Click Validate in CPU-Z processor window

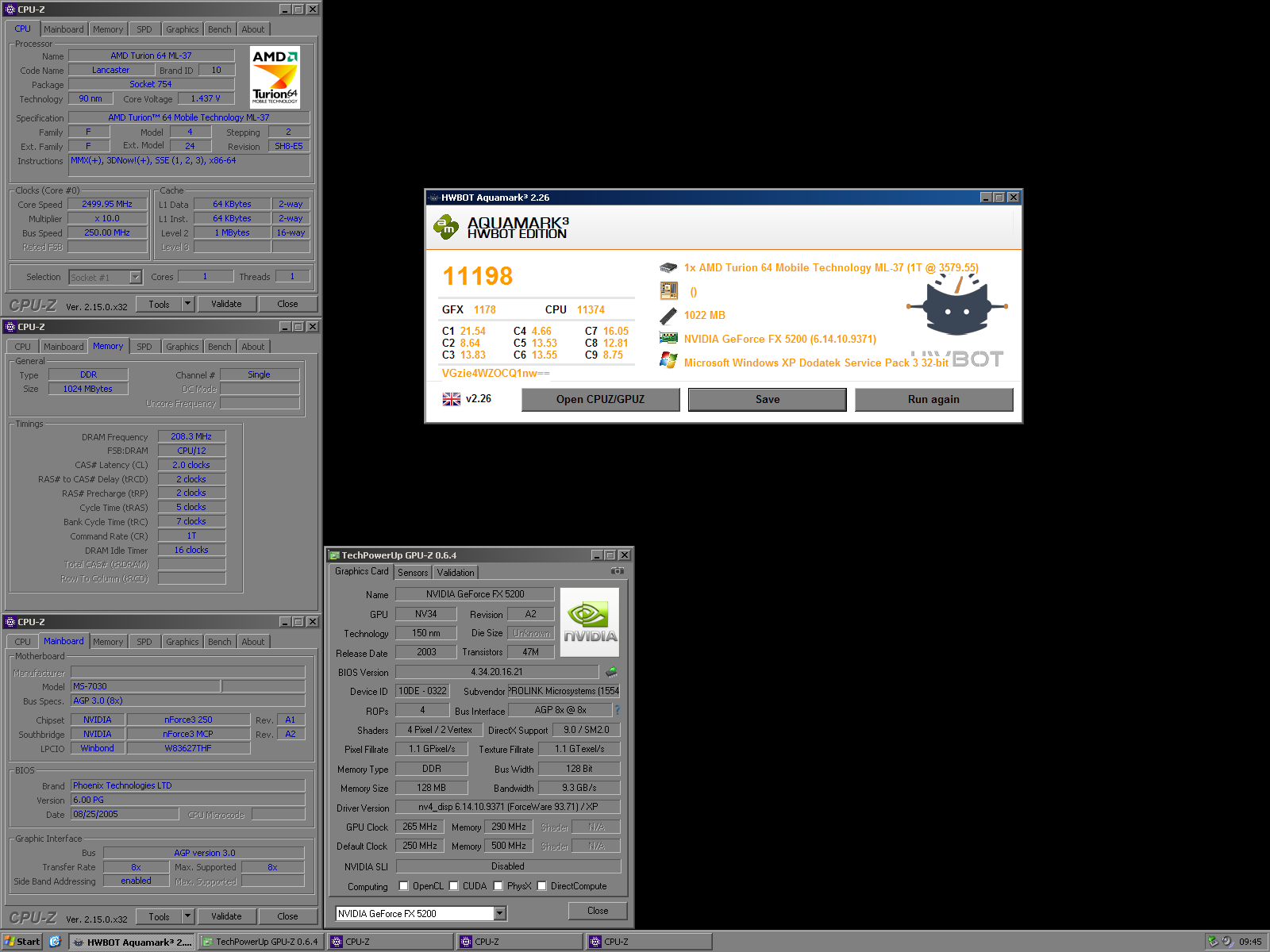coord(226,304)
